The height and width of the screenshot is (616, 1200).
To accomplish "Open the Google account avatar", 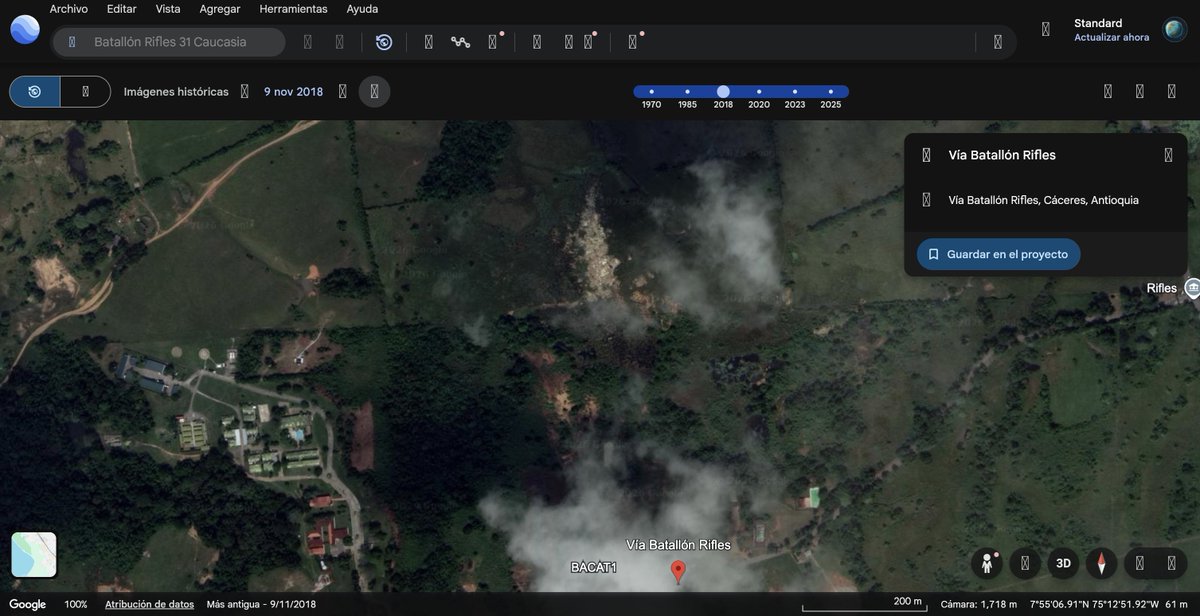I will point(1175,30).
